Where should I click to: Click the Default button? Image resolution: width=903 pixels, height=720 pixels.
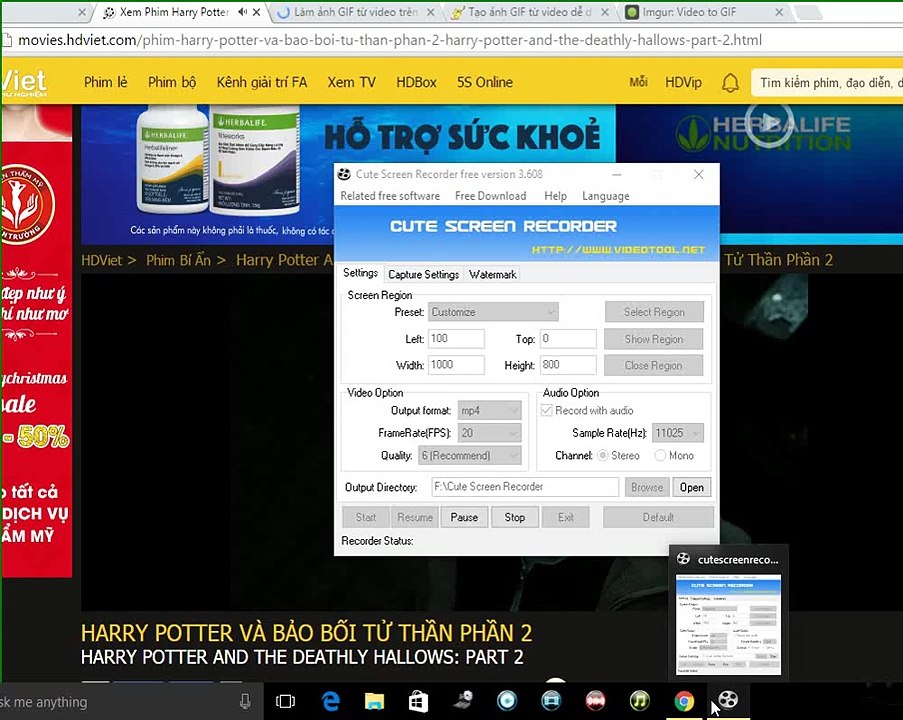click(x=658, y=517)
